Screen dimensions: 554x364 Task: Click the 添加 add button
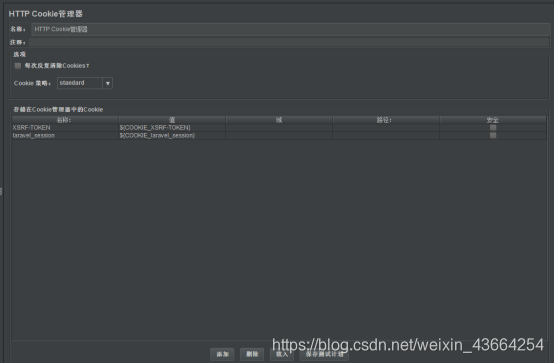point(222,354)
